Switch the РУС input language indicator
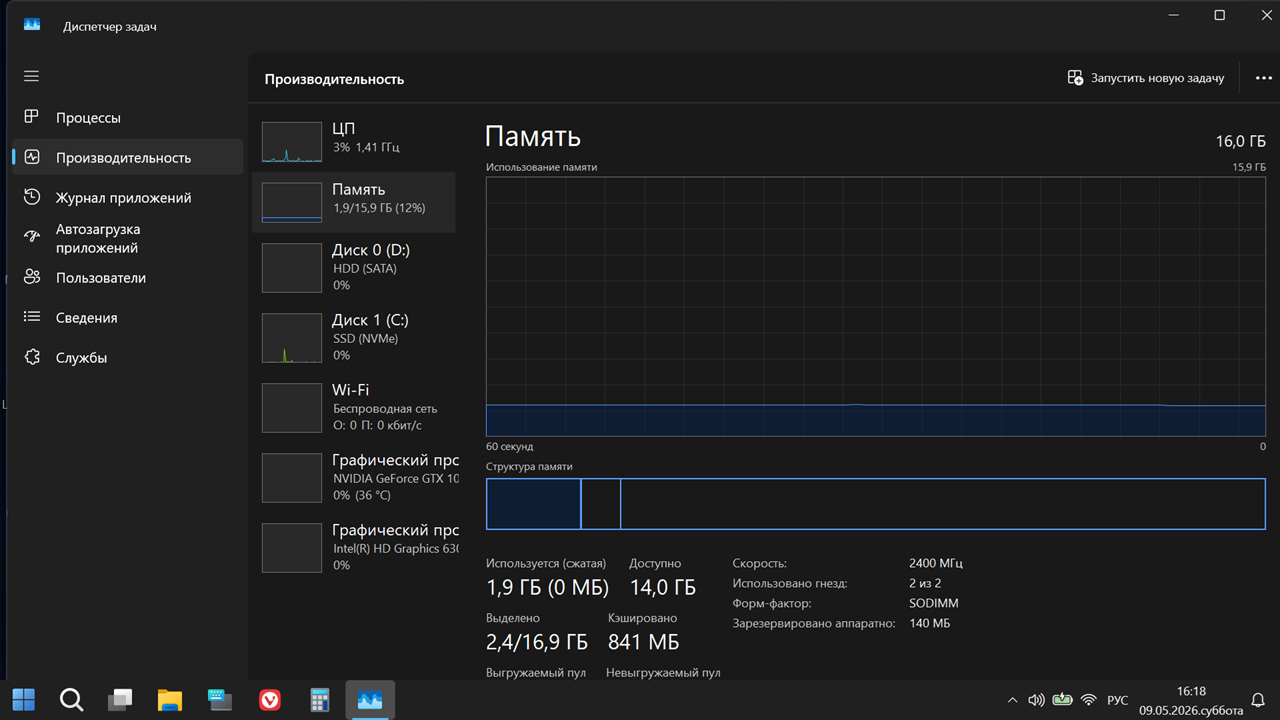1280x720 pixels. point(1117,700)
